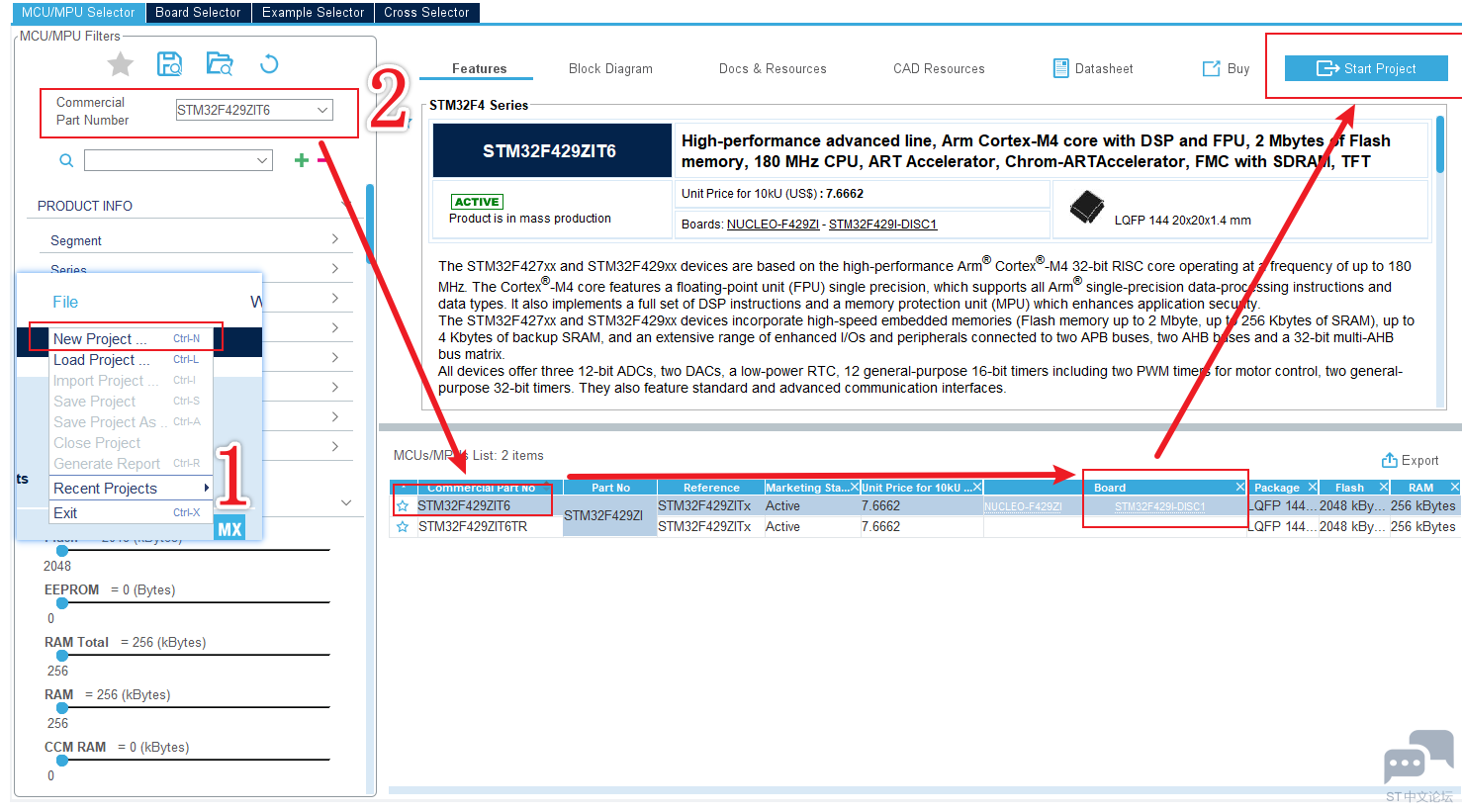Image resolution: width=1462 pixels, height=812 pixels.
Task: Expand the Segment filter section
Action: pos(334,239)
